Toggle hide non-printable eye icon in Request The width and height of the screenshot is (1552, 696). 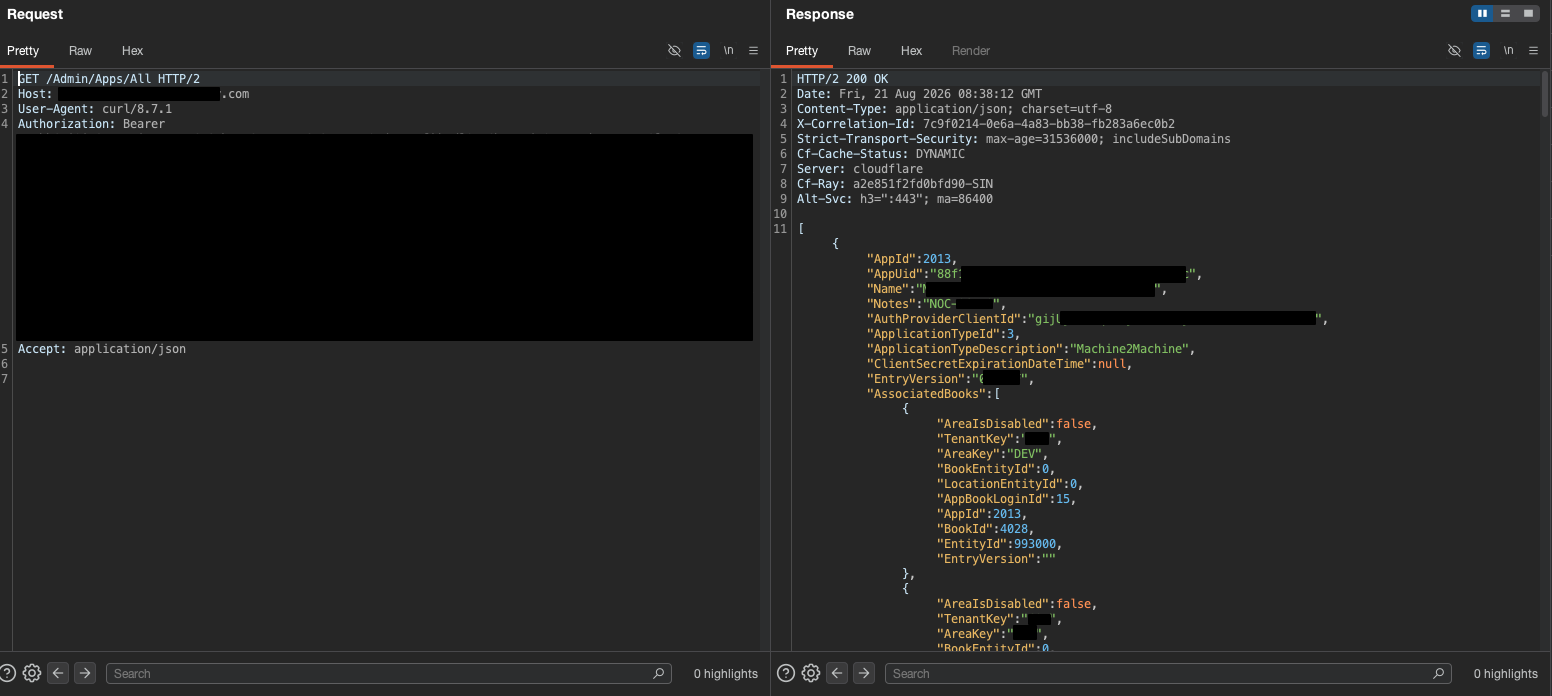click(x=674, y=50)
